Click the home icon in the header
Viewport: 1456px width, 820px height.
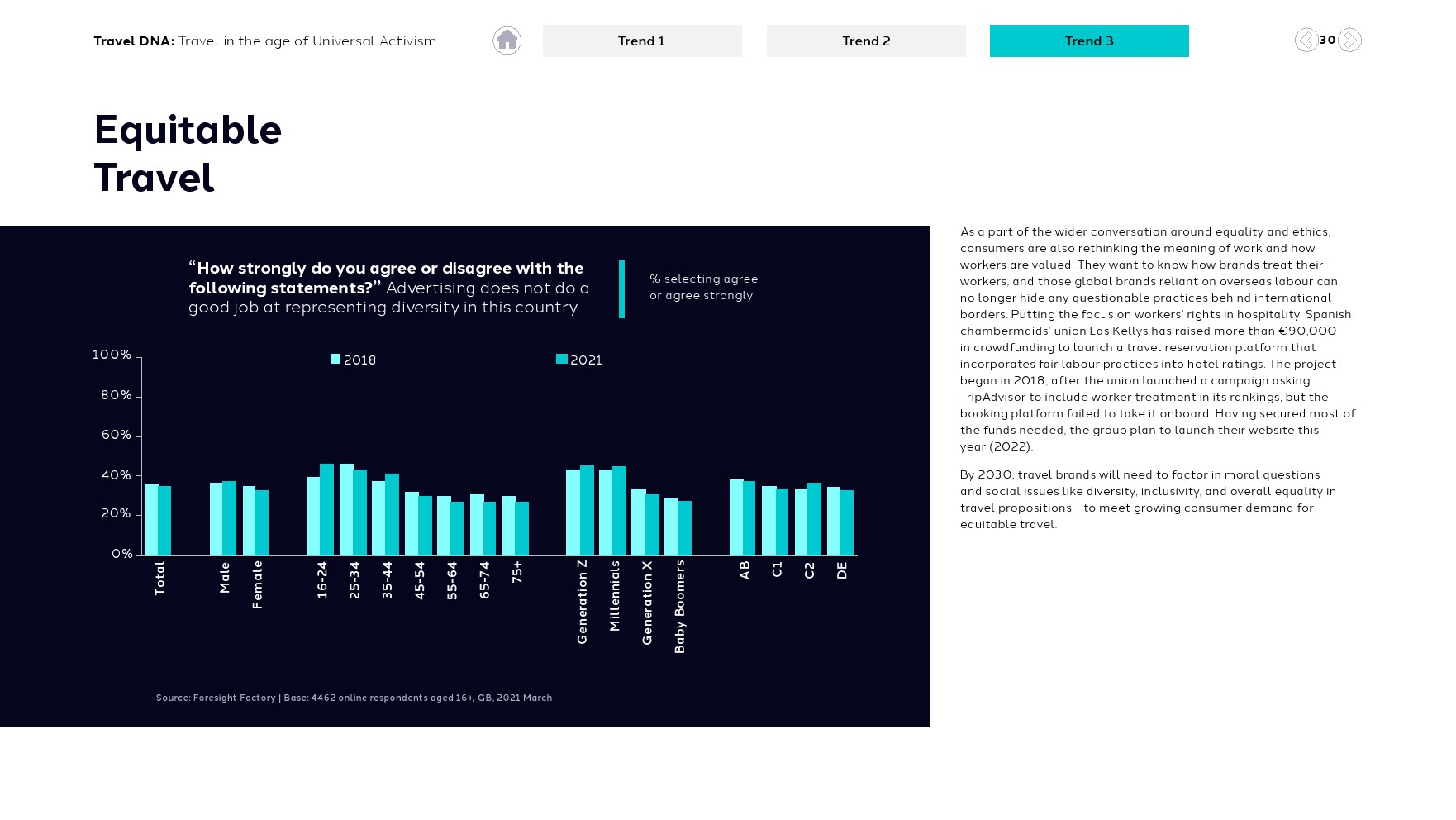(x=507, y=41)
